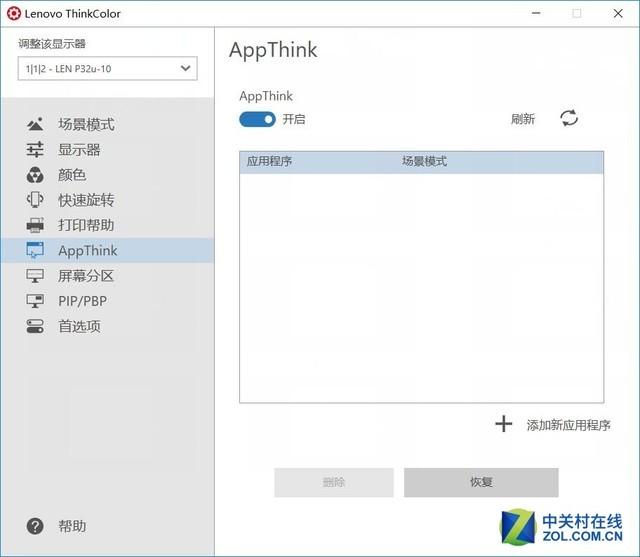The width and height of the screenshot is (640, 557).
Task: Click 添加新应用程序 link text
Action: point(569,425)
